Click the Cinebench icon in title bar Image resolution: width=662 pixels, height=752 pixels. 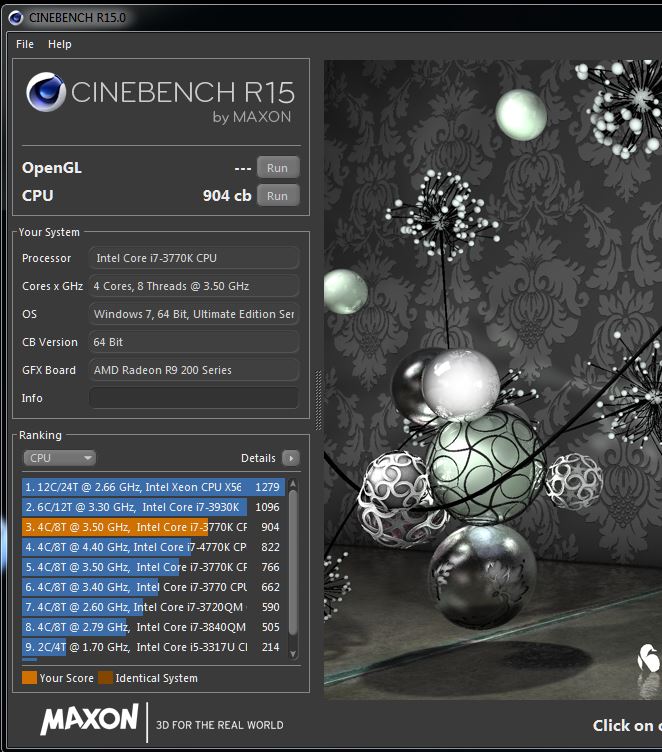click(x=16, y=18)
